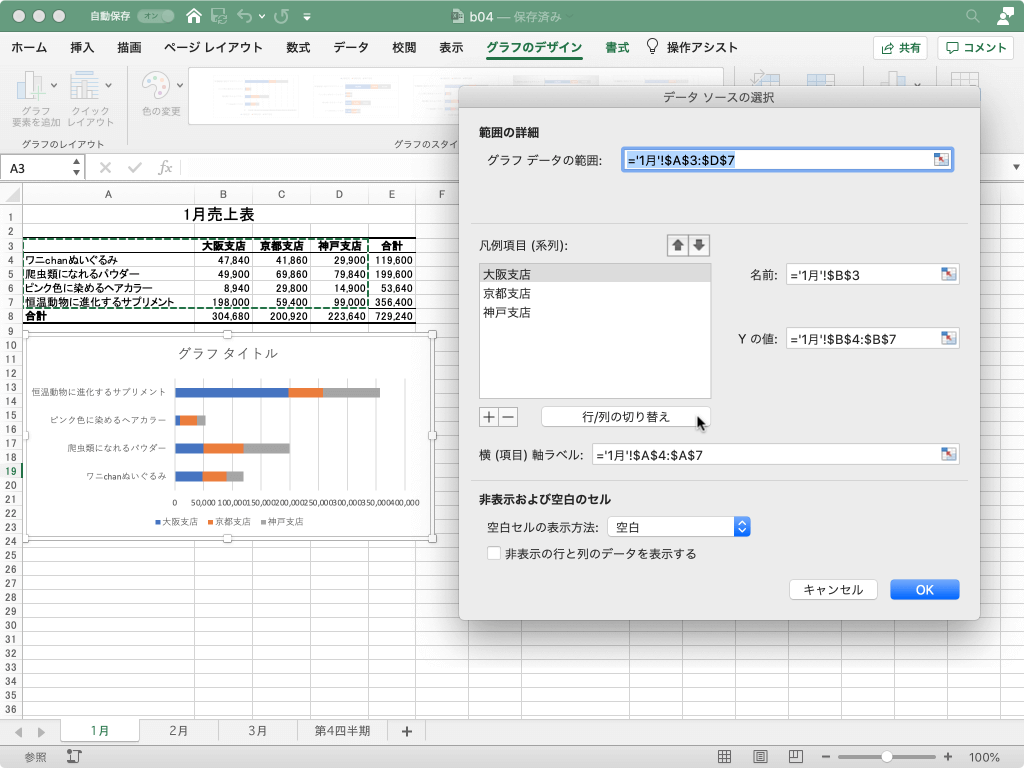Image resolution: width=1024 pixels, height=768 pixels.
Task: Open 空白セルの表示方法 dropdown
Action: click(679, 527)
